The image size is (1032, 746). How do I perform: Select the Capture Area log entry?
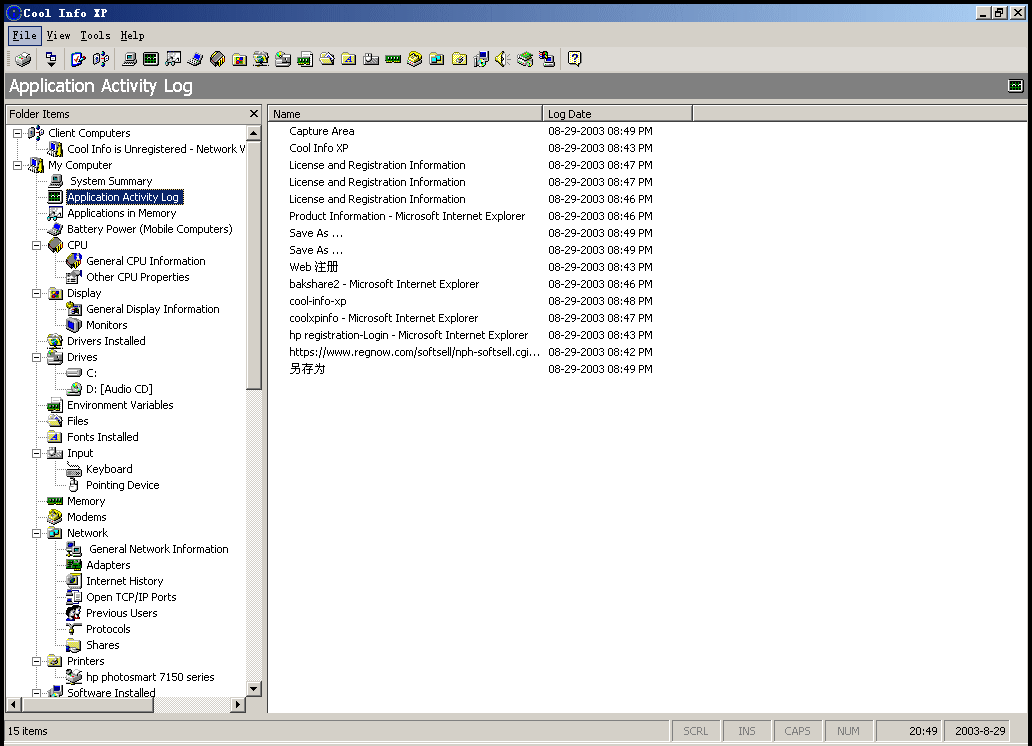(x=321, y=131)
